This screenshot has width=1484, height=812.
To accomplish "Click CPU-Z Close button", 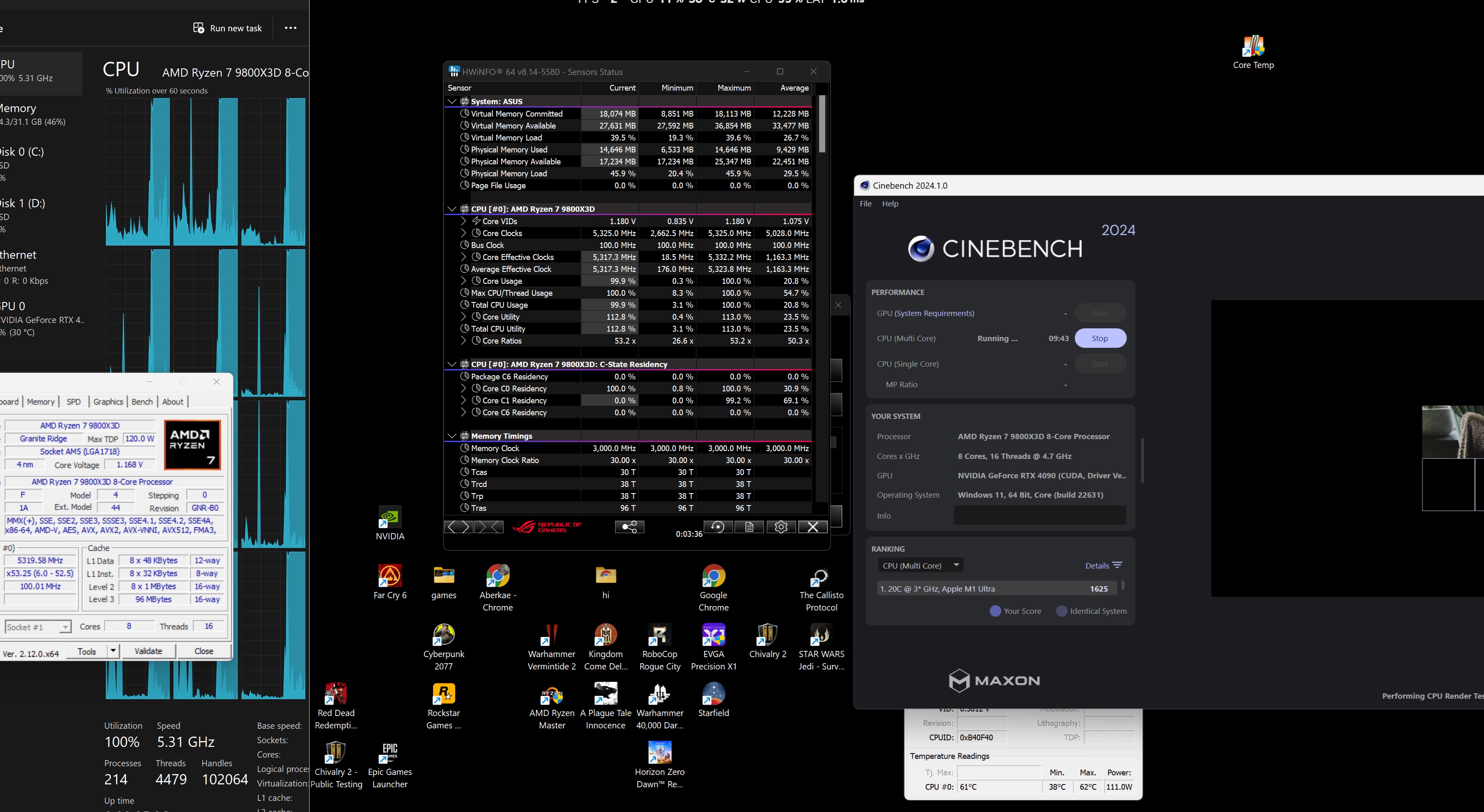I will tap(204, 651).
